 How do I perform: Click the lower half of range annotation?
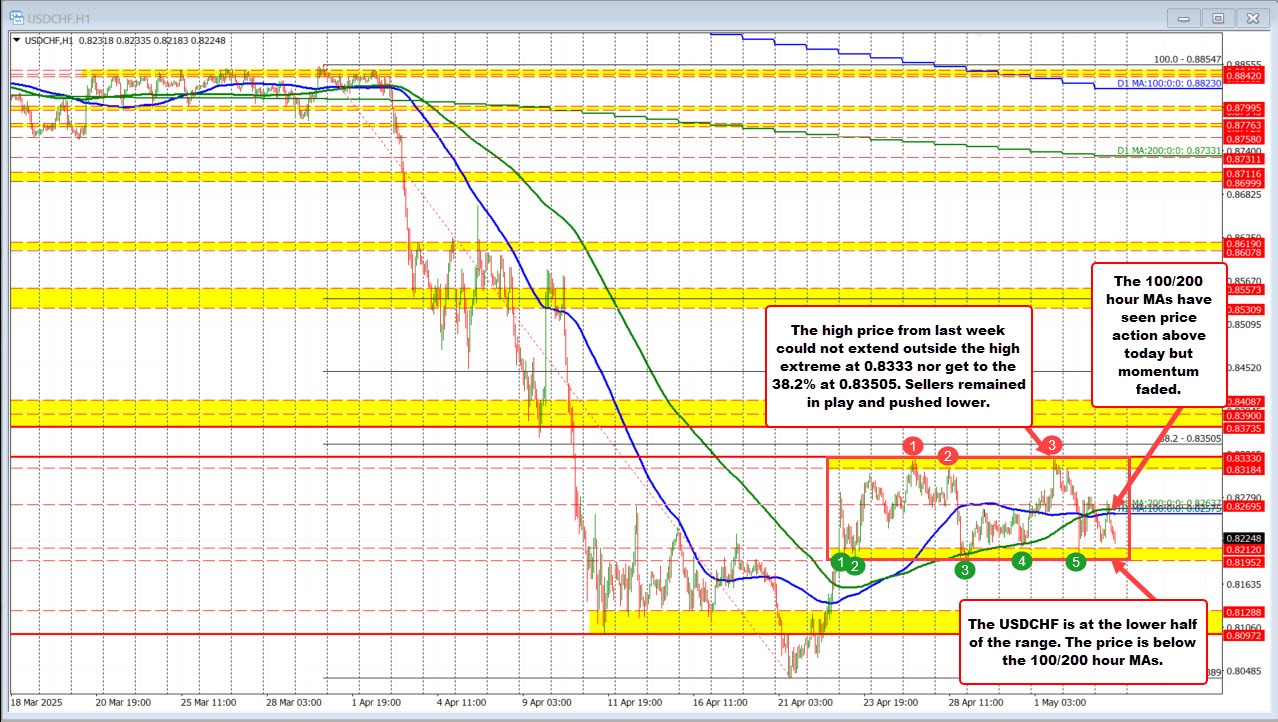tap(1085, 639)
